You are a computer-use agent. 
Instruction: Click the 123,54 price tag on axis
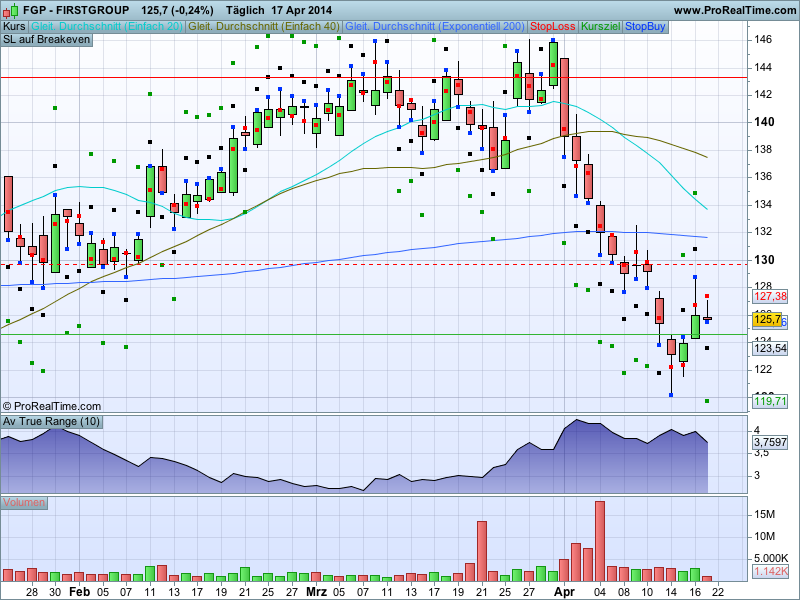point(770,348)
